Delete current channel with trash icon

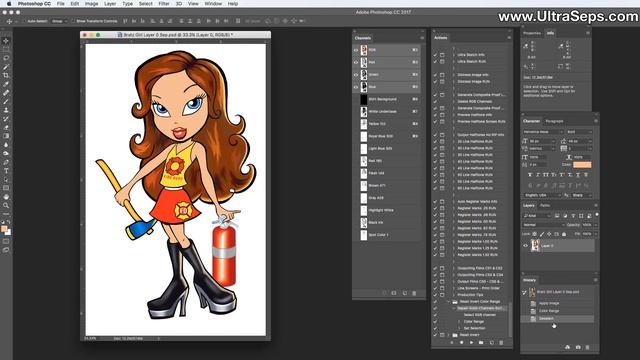coord(414,293)
